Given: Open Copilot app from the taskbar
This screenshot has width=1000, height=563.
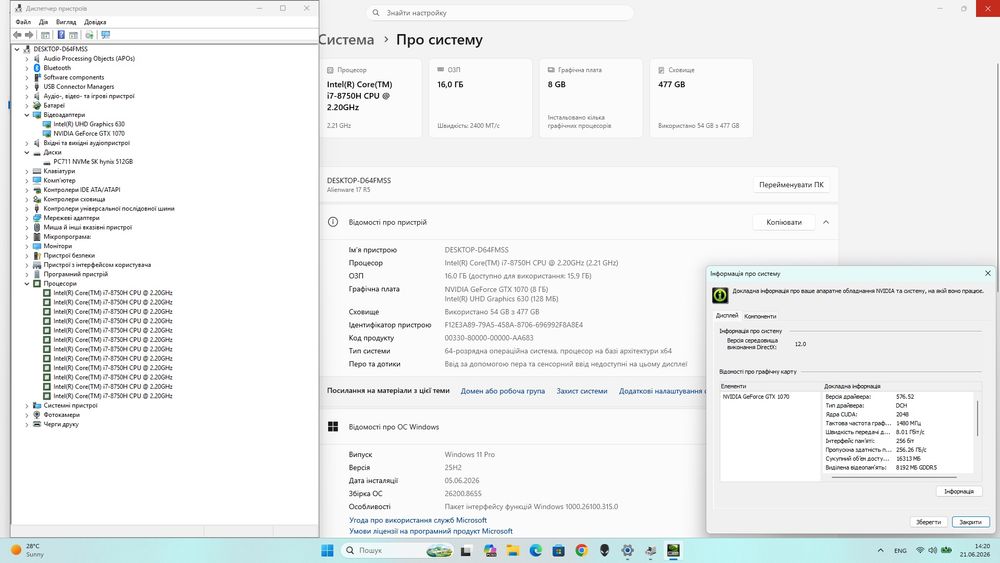Looking at the screenshot, I should (x=490, y=551).
